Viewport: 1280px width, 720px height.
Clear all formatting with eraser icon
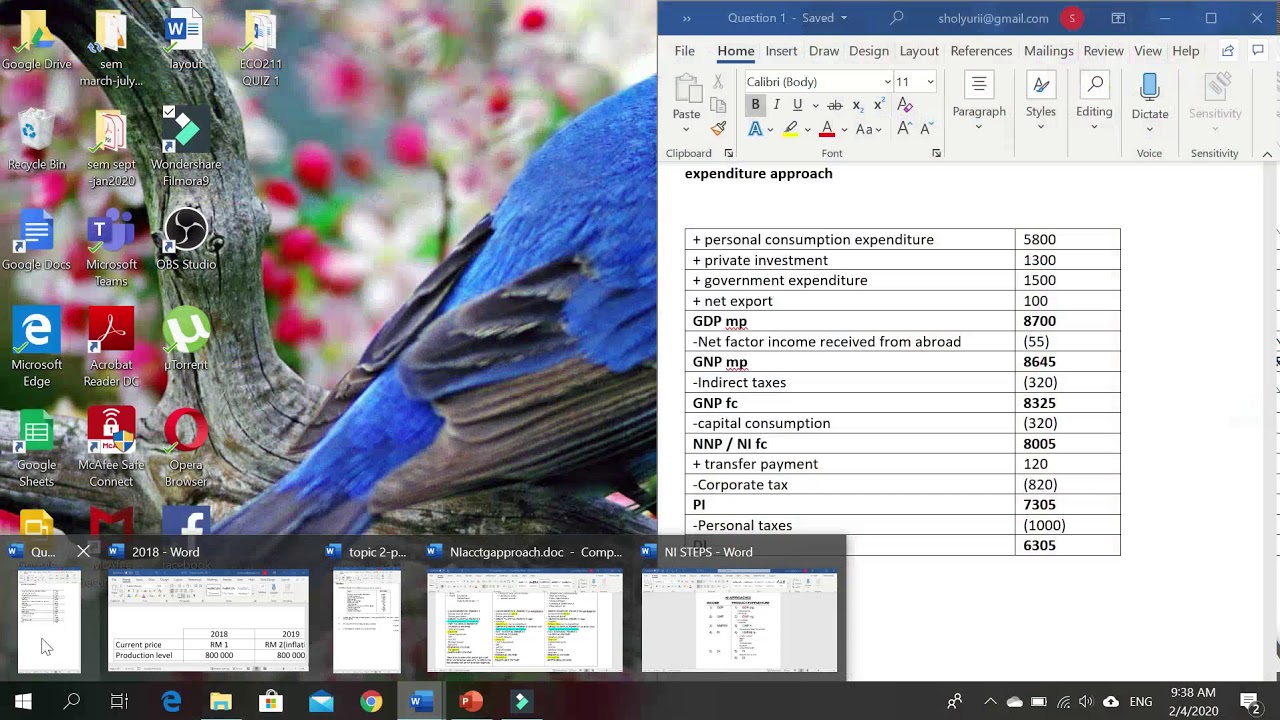coord(905,105)
